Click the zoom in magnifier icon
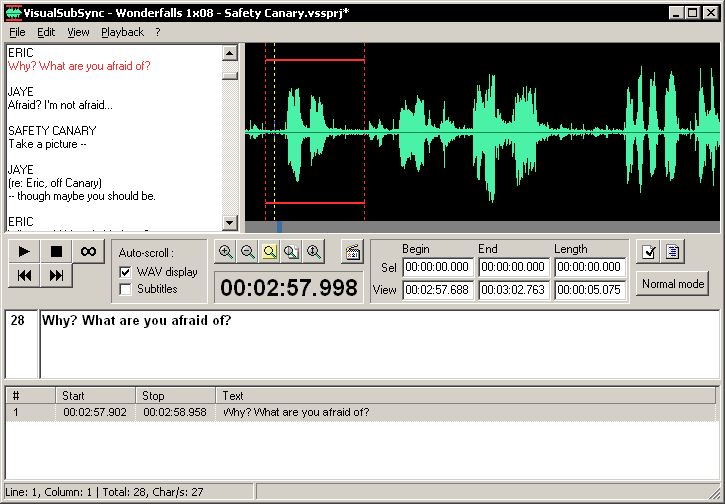The image size is (725, 504). 226,252
